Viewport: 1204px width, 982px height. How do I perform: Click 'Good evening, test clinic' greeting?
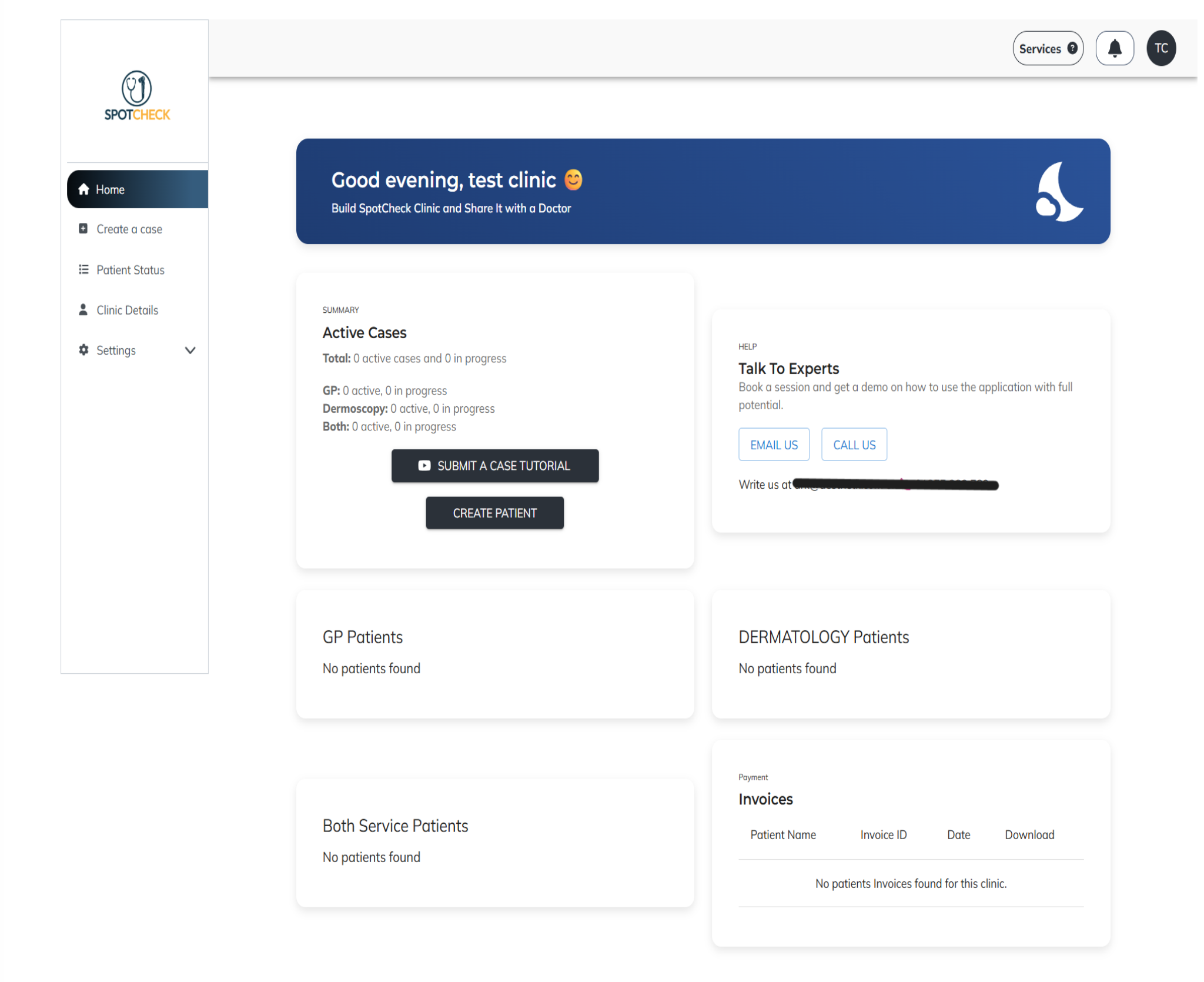[x=444, y=180]
